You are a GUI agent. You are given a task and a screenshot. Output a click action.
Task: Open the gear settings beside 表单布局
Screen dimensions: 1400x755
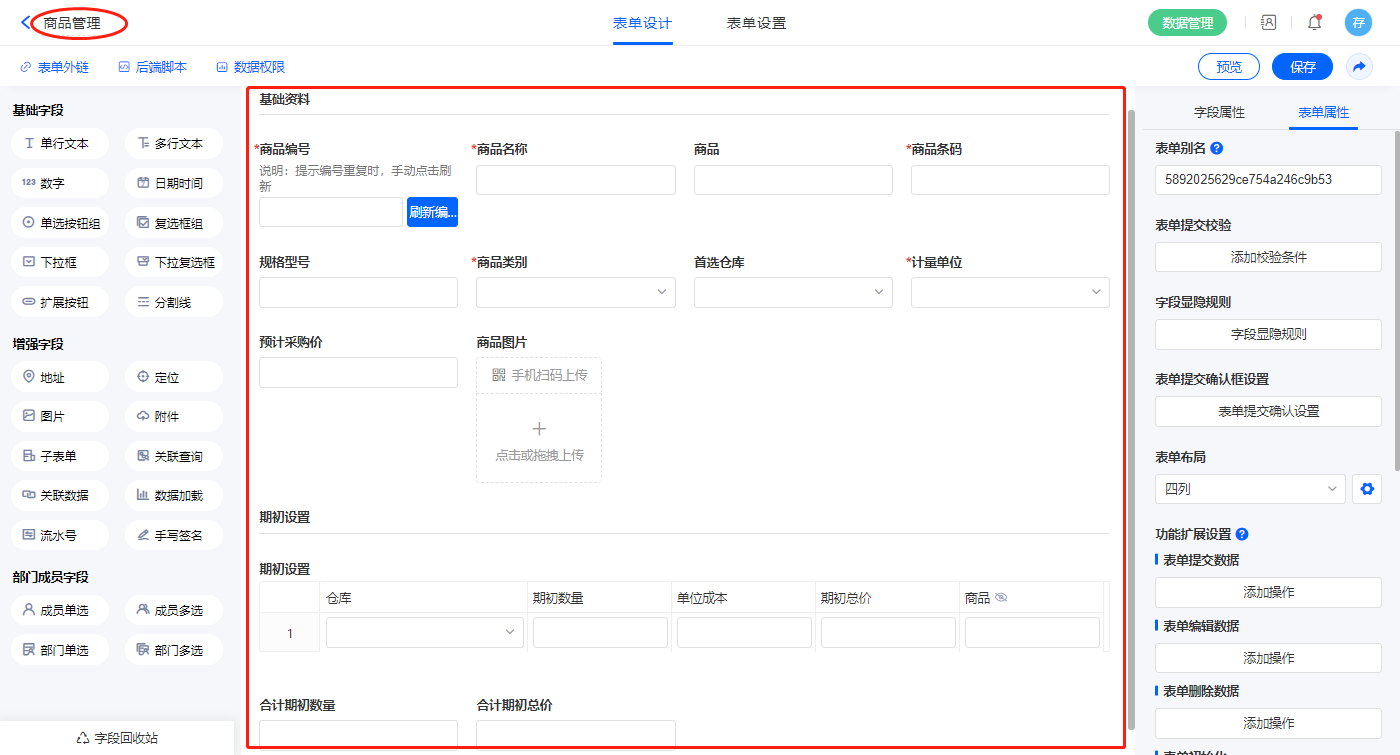1367,489
